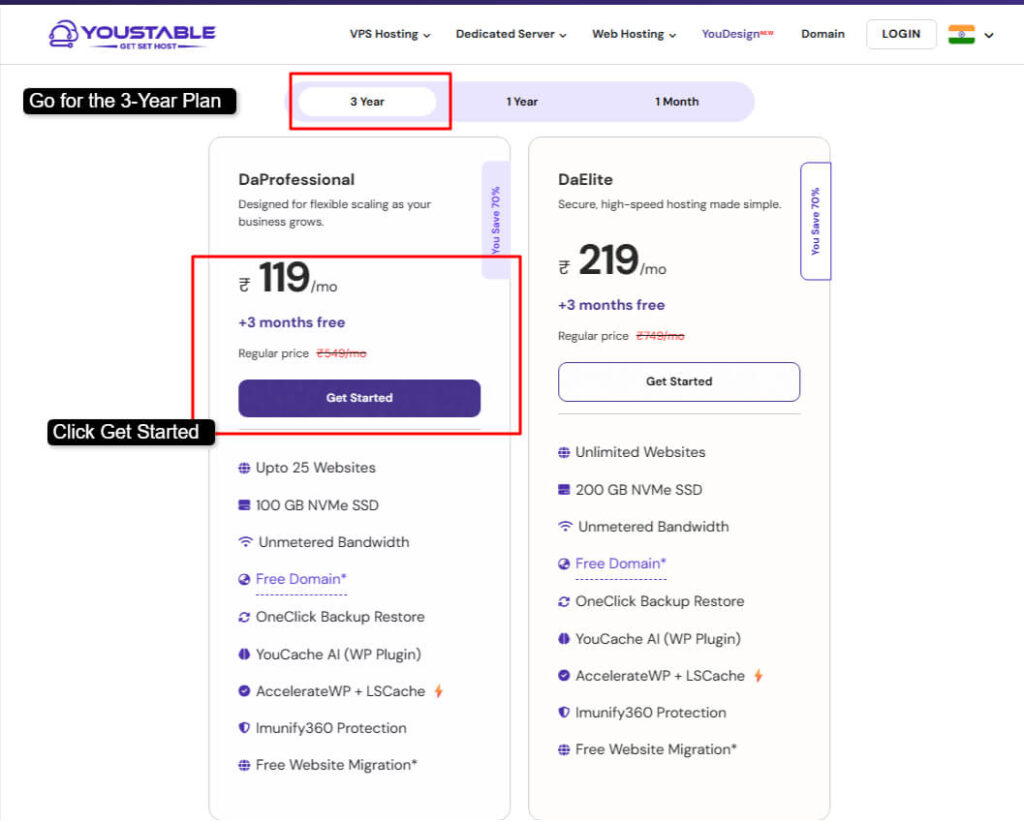Viewport: 1024px width, 822px height.
Task: Click +3 months free under DaElite
Action: [x=611, y=305]
